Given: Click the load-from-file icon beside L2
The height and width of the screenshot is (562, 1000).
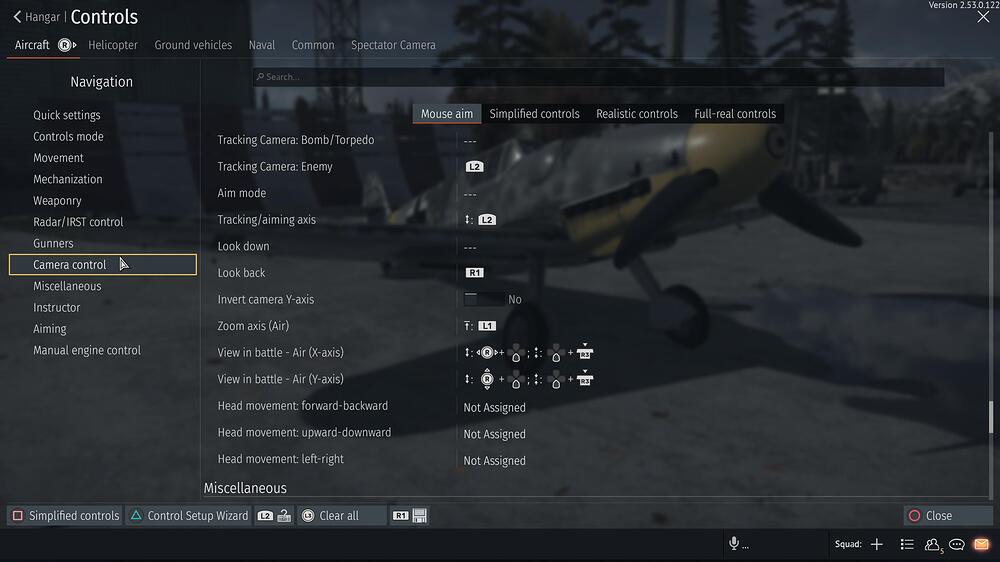Looking at the screenshot, I should [284, 515].
